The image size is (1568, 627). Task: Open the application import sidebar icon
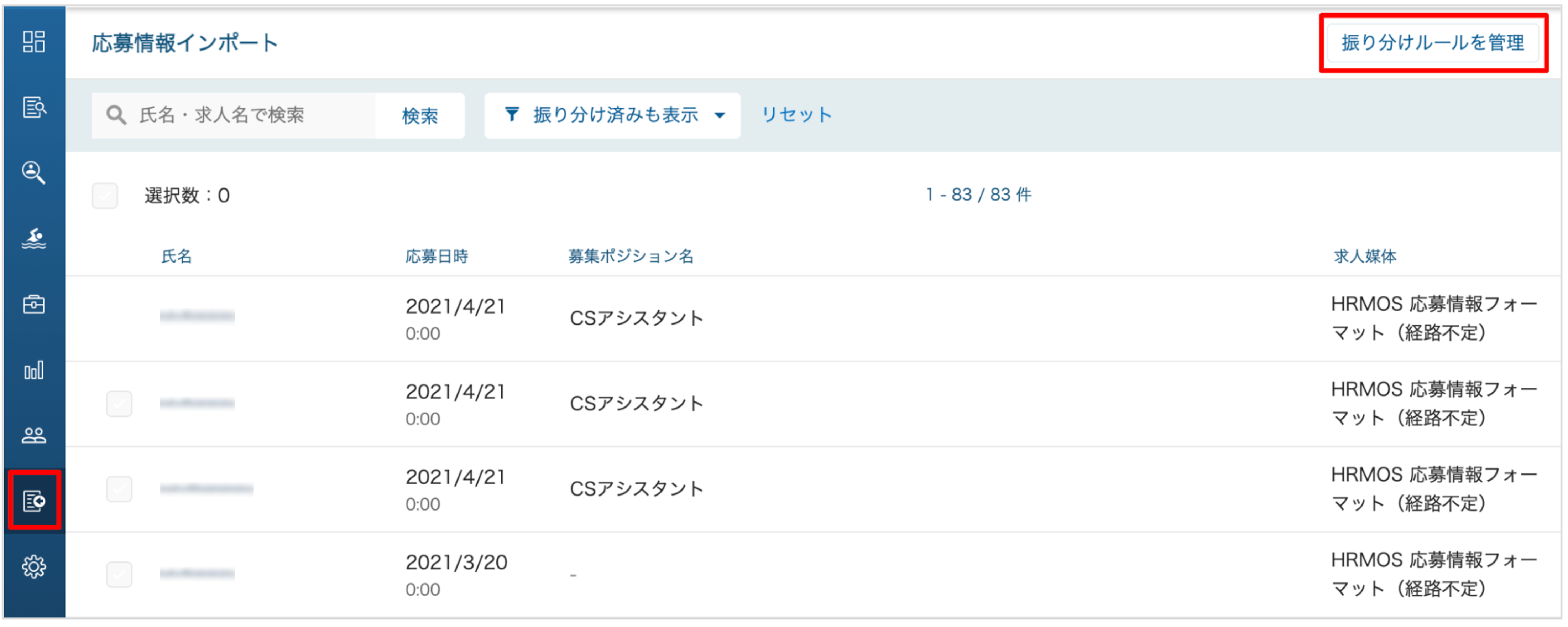(x=34, y=502)
